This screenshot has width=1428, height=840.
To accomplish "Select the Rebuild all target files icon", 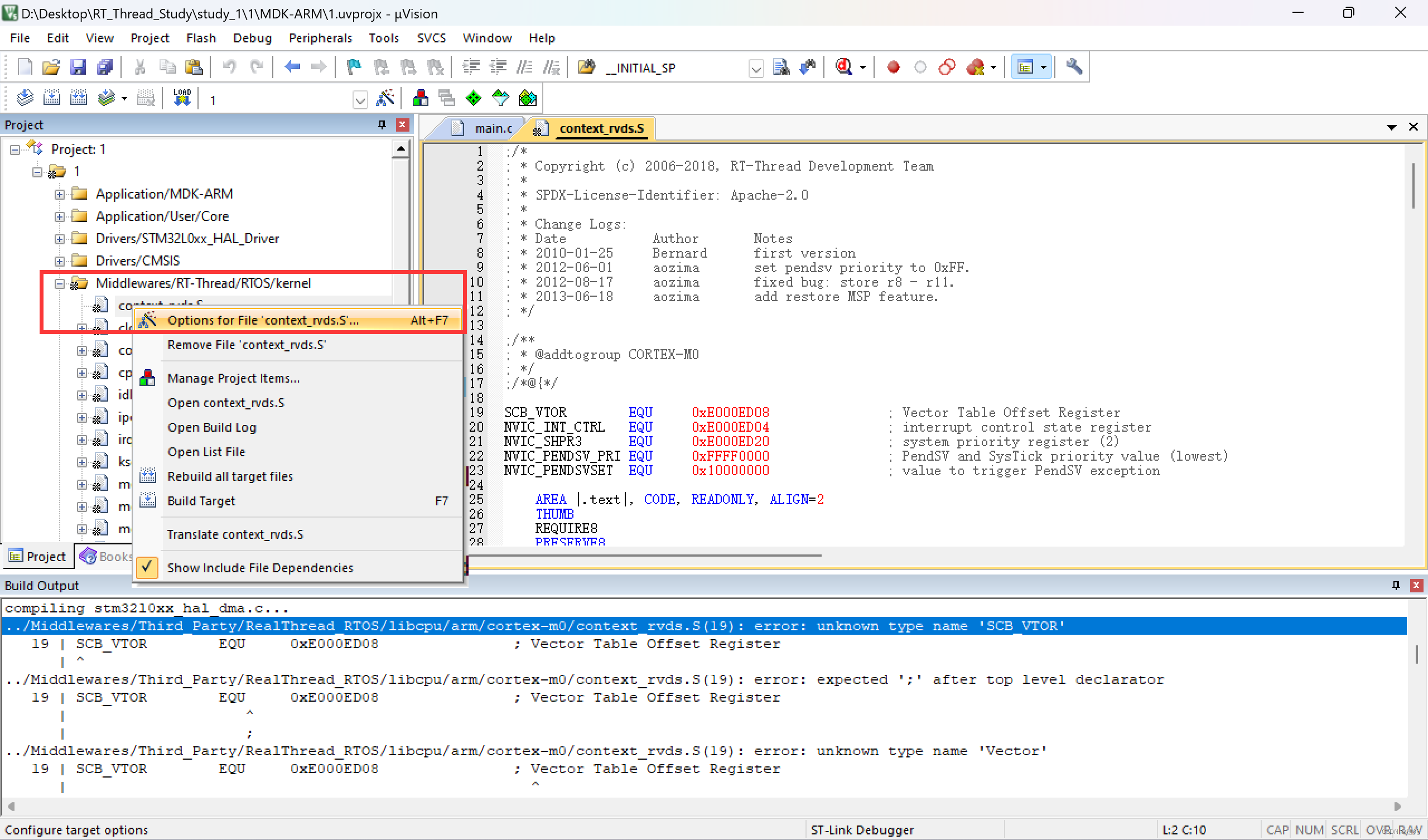I will coord(79,98).
